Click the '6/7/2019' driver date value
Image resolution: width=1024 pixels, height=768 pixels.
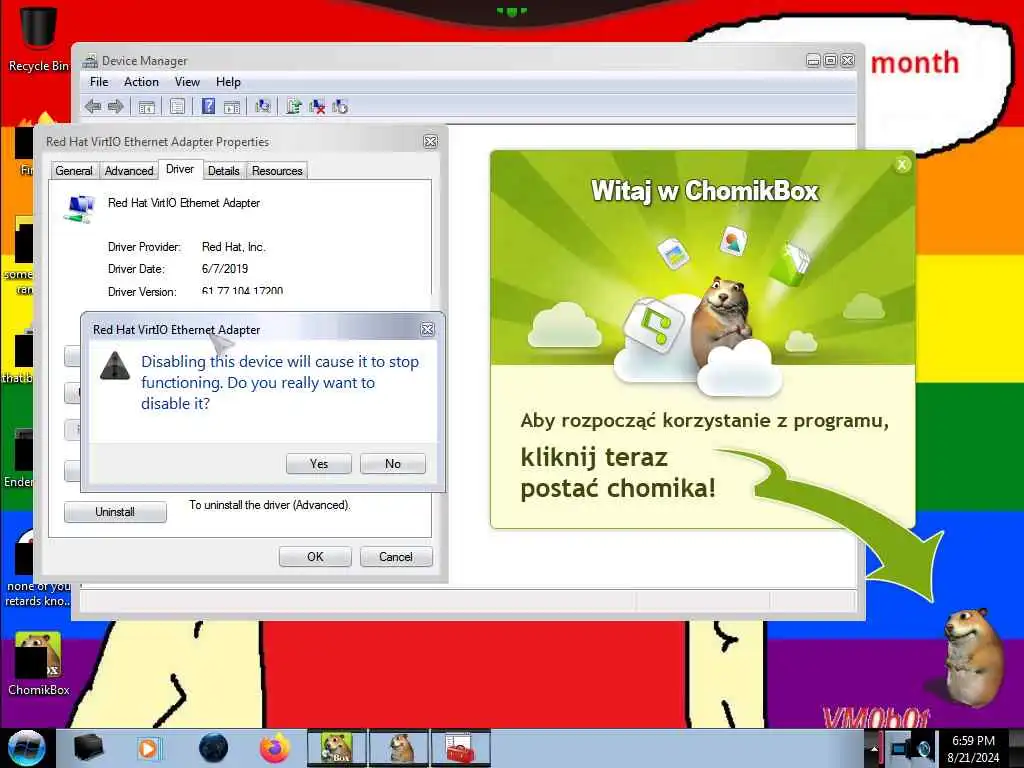pos(225,268)
